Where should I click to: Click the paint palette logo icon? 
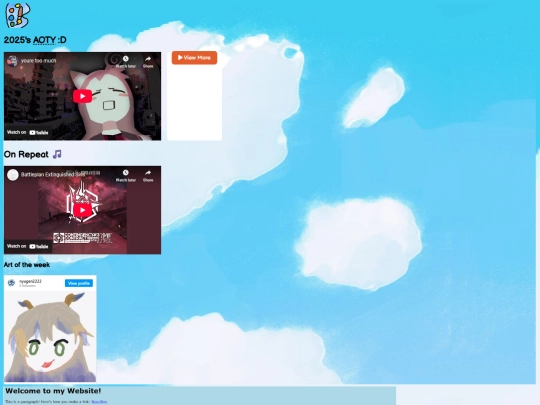click(x=18, y=15)
